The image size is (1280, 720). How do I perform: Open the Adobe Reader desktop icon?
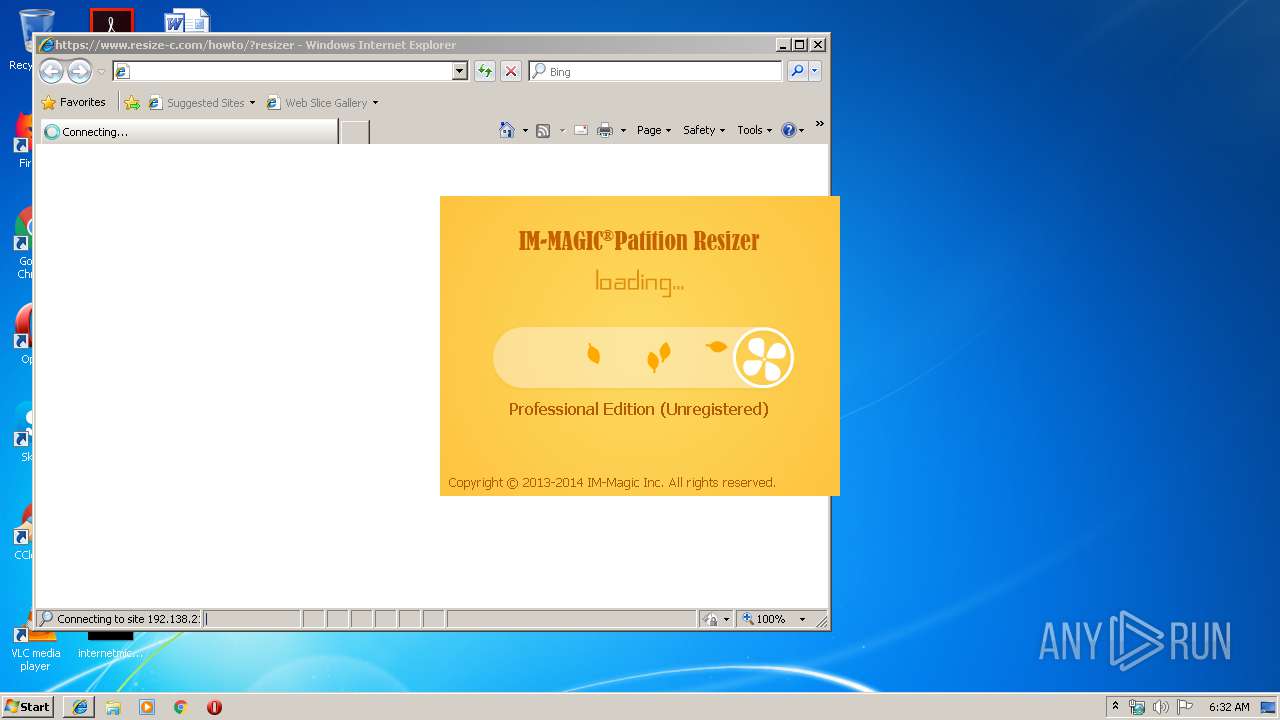(x=111, y=21)
